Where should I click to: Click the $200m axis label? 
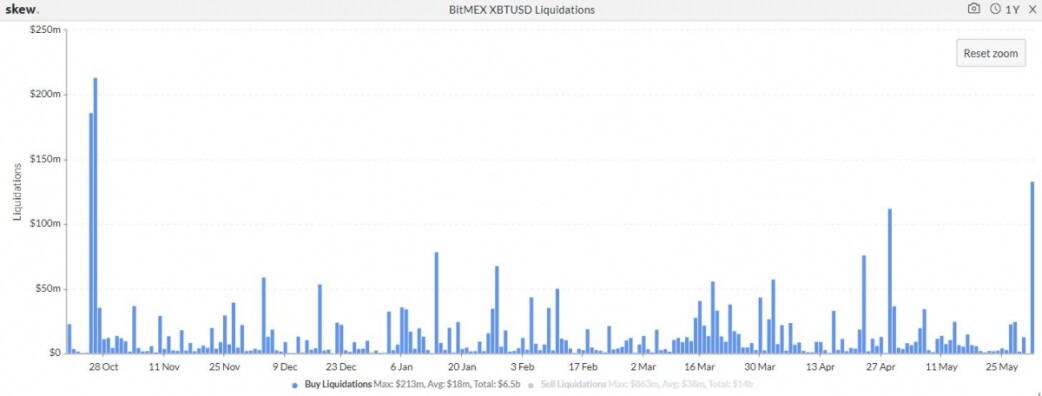tap(46, 94)
